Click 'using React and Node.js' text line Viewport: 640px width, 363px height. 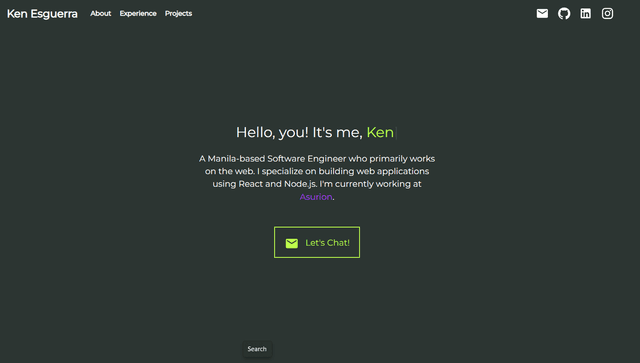coord(317,184)
